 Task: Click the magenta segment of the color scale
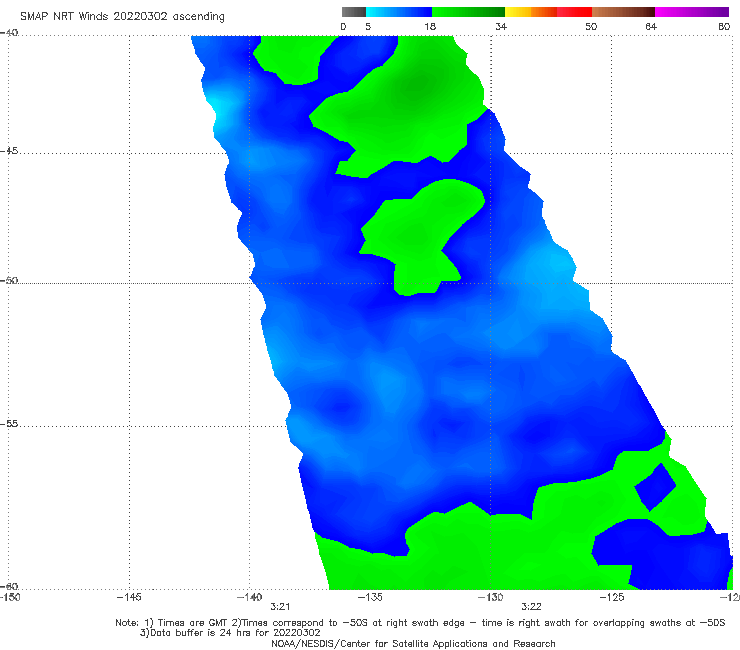692,12
